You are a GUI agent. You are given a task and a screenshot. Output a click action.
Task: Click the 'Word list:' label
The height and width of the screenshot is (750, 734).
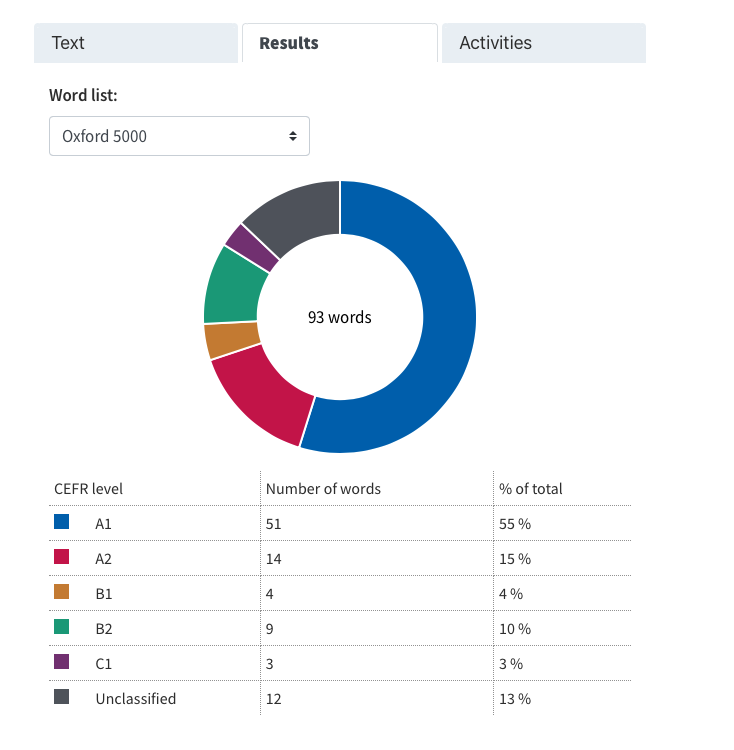83,95
